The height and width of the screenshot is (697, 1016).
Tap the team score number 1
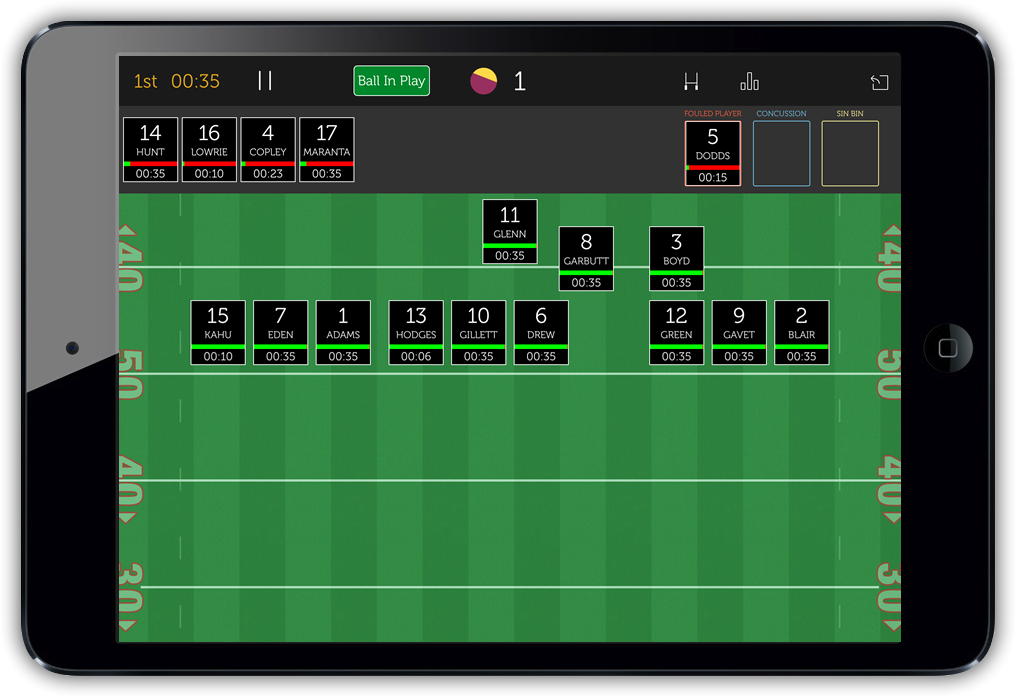click(x=519, y=82)
